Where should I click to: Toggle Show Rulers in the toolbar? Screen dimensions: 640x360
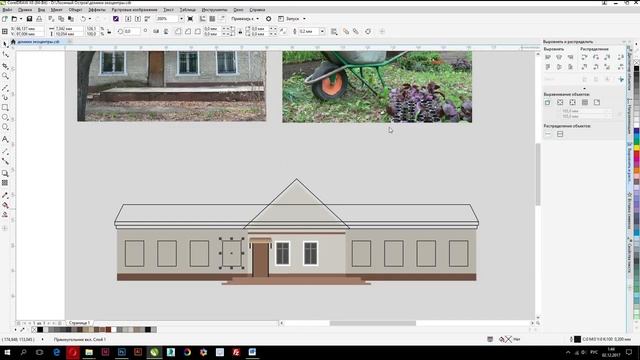pos(202,19)
